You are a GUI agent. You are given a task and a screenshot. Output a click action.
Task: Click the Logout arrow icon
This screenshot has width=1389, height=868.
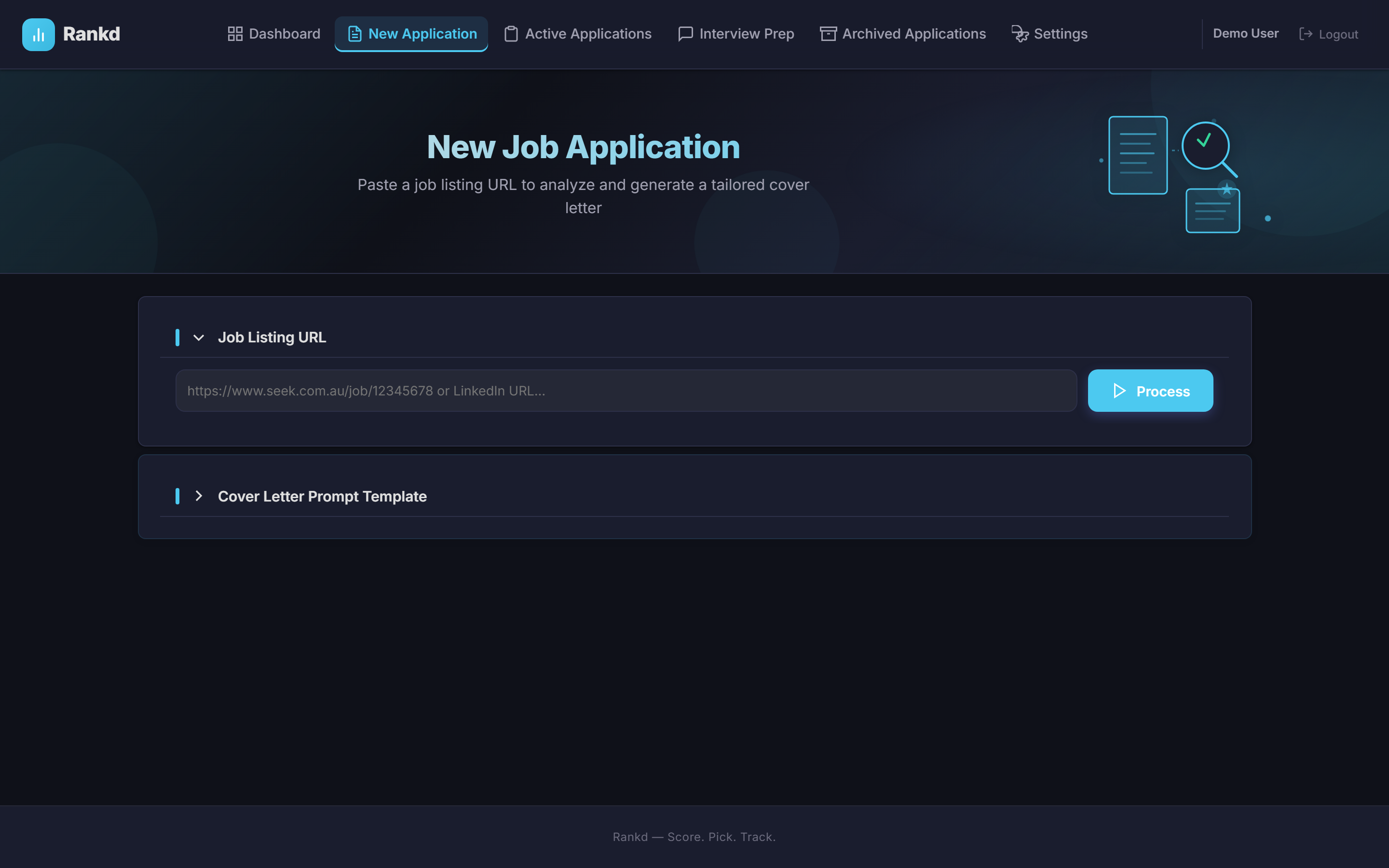[x=1307, y=34]
